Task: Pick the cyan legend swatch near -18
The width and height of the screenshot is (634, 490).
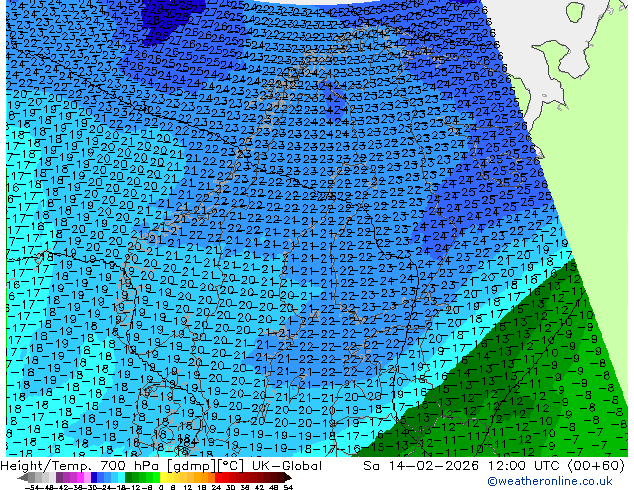Action: 122,477
